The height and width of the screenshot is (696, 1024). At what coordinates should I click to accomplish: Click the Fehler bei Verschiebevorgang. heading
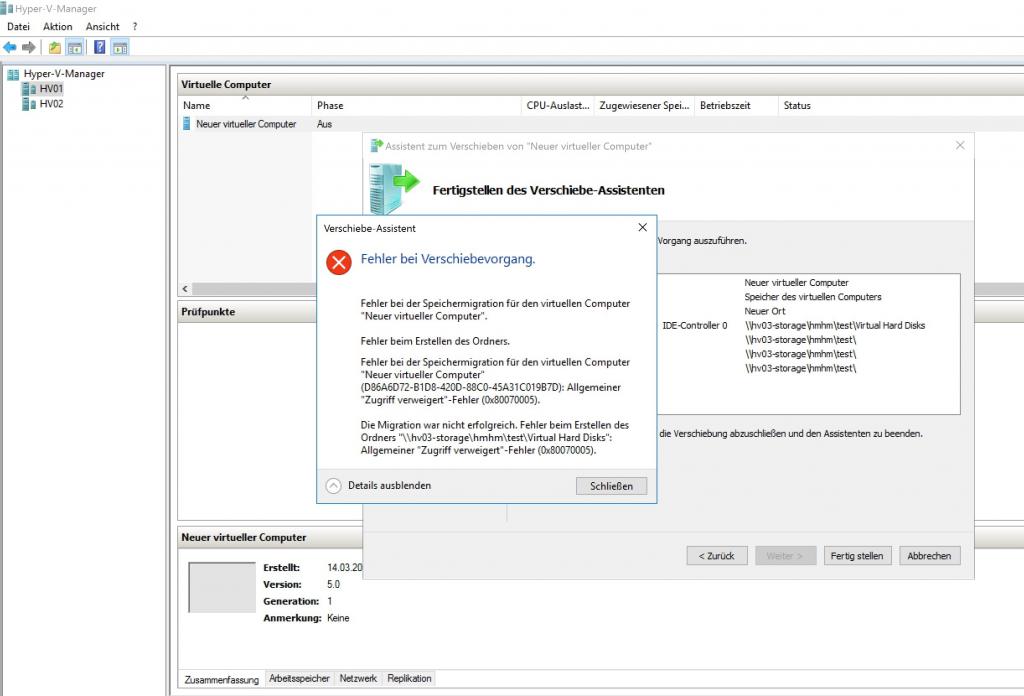click(x=448, y=259)
